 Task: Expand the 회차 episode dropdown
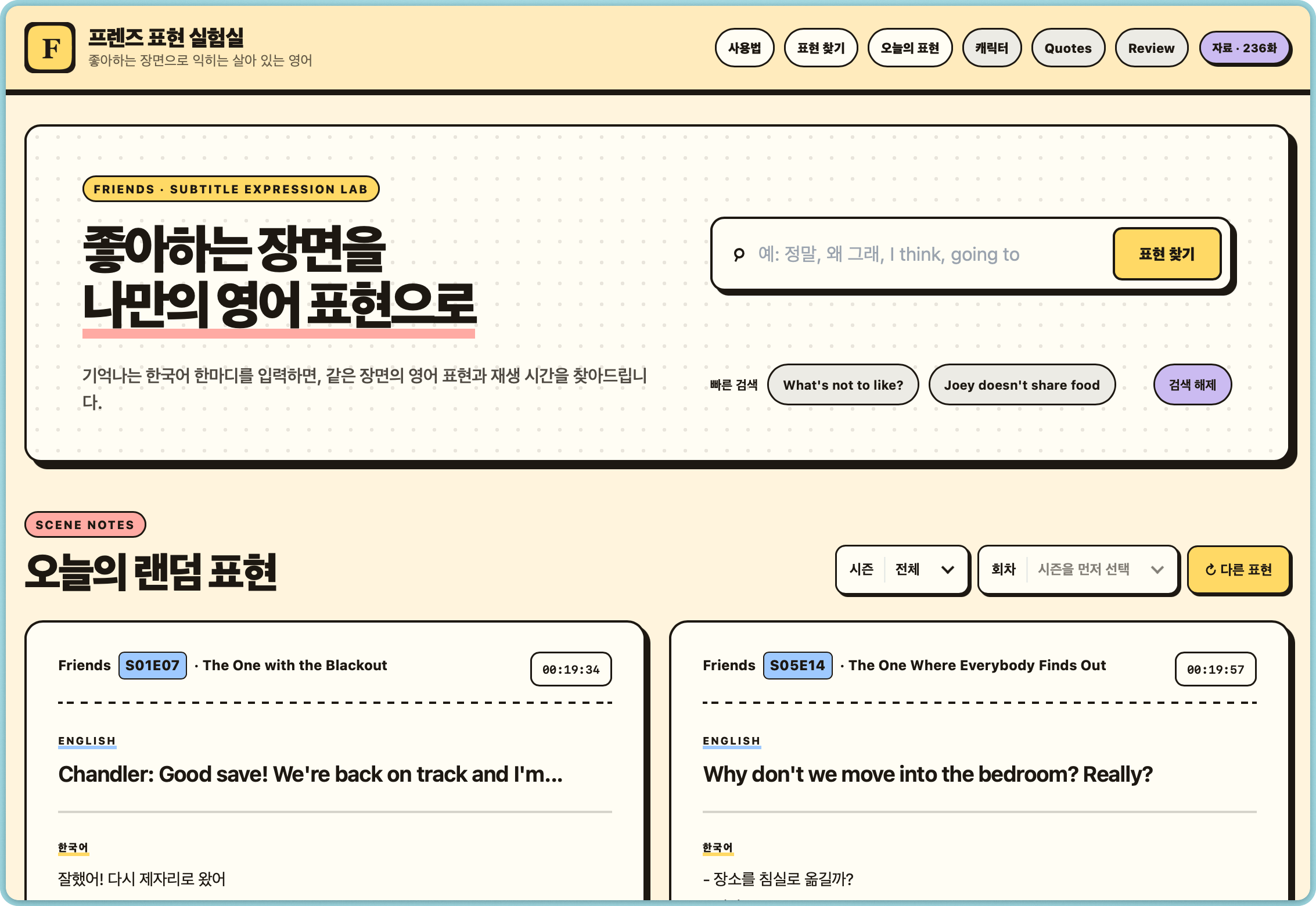point(1078,569)
